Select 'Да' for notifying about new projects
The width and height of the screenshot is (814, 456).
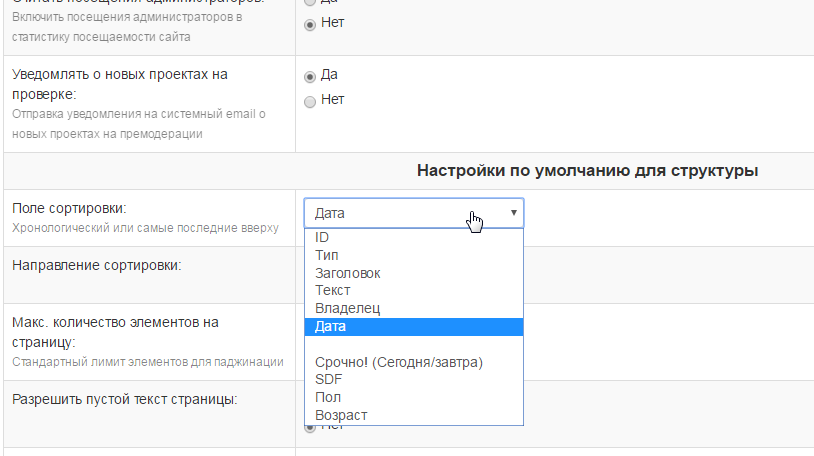coord(310,76)
